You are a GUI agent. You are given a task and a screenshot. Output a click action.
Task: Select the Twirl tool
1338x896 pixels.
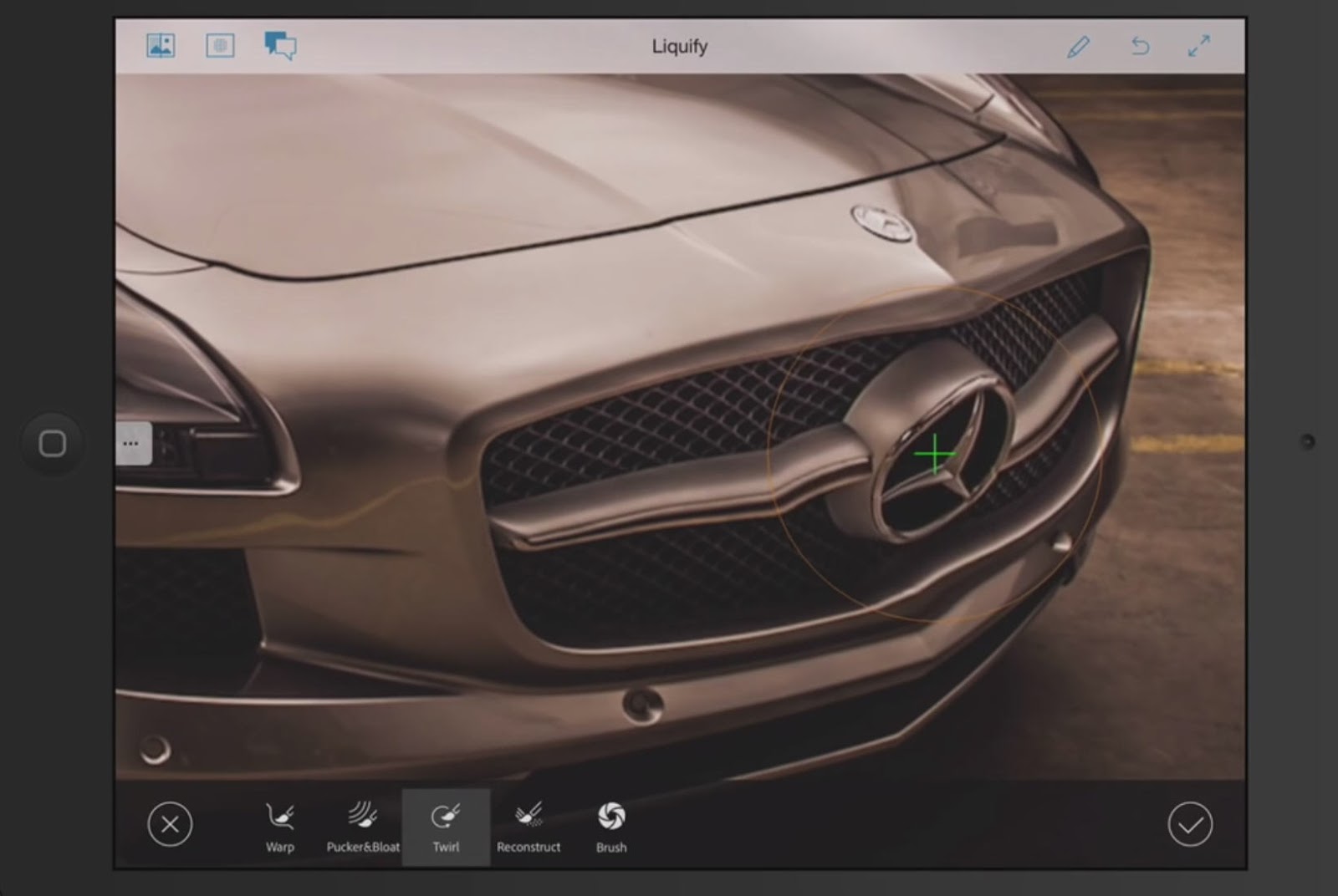click(446, 827)
